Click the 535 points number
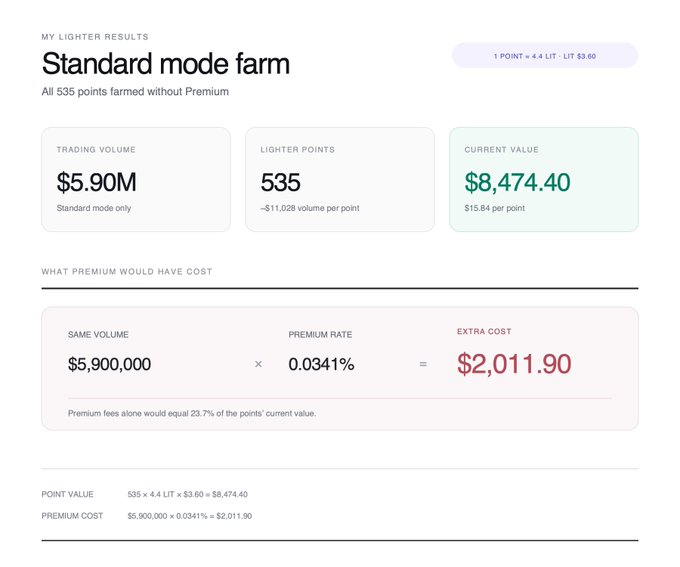This screenshot has height=567, width=680. tap(280, 182)
